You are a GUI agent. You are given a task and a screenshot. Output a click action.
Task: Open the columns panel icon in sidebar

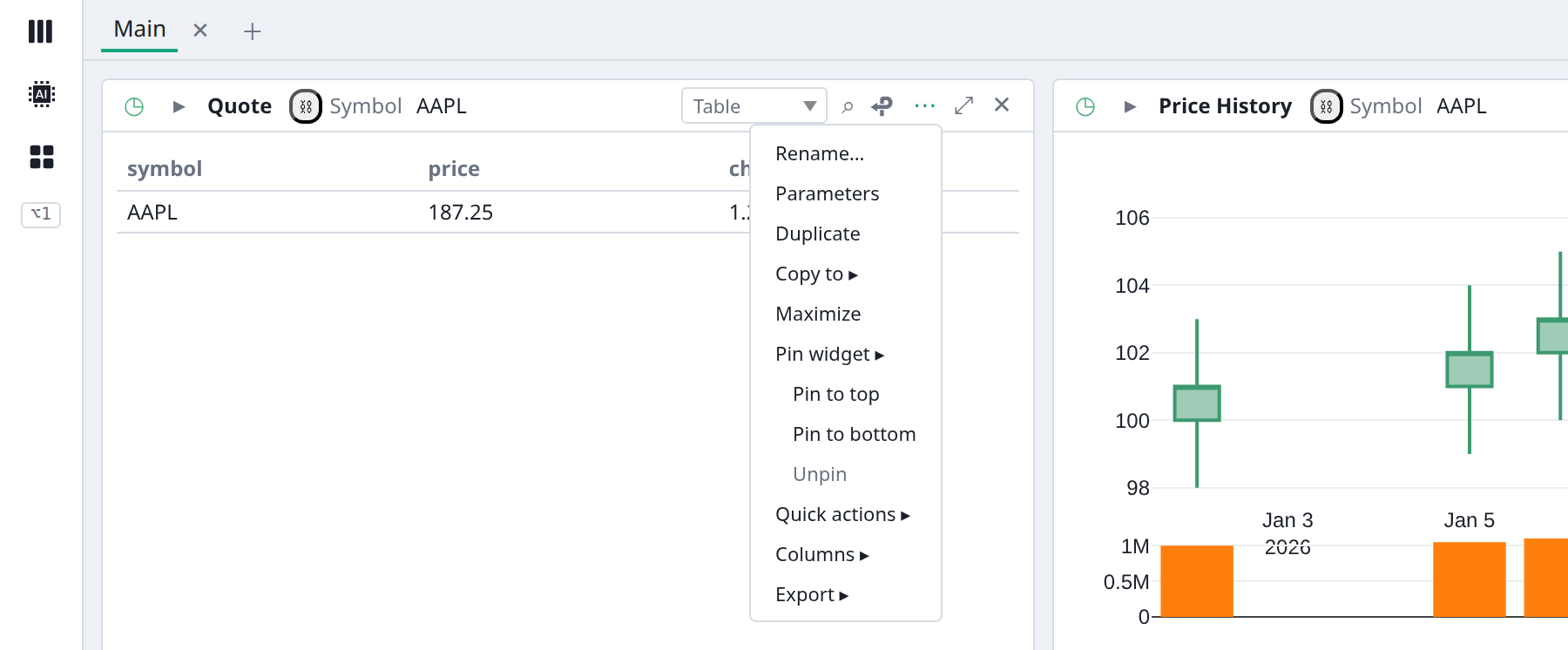point(40,31)
